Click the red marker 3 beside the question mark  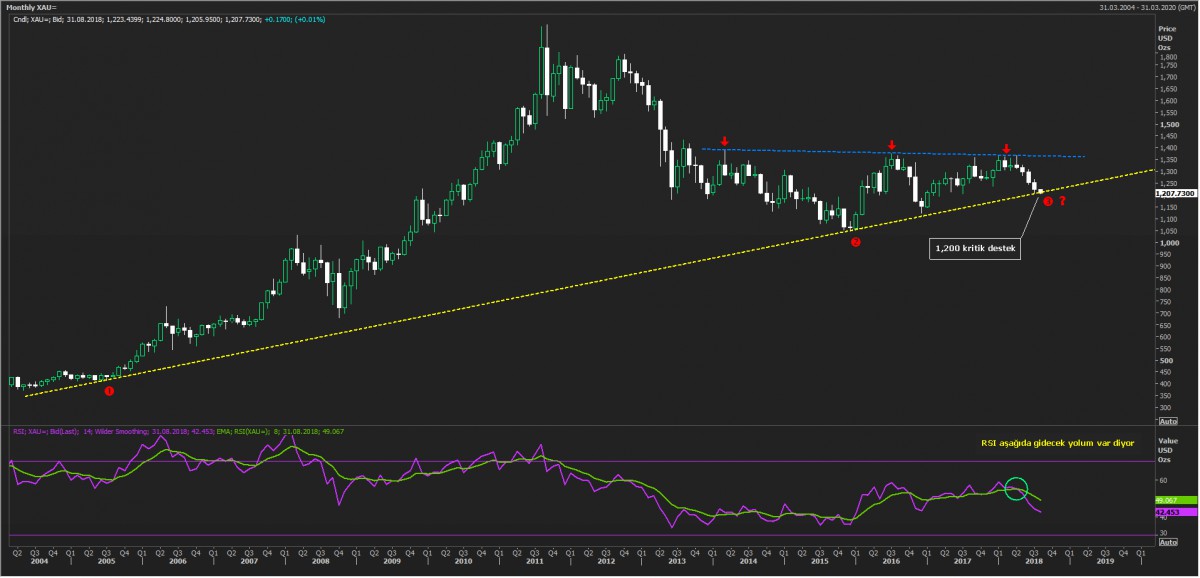(x=1047, y=202)
